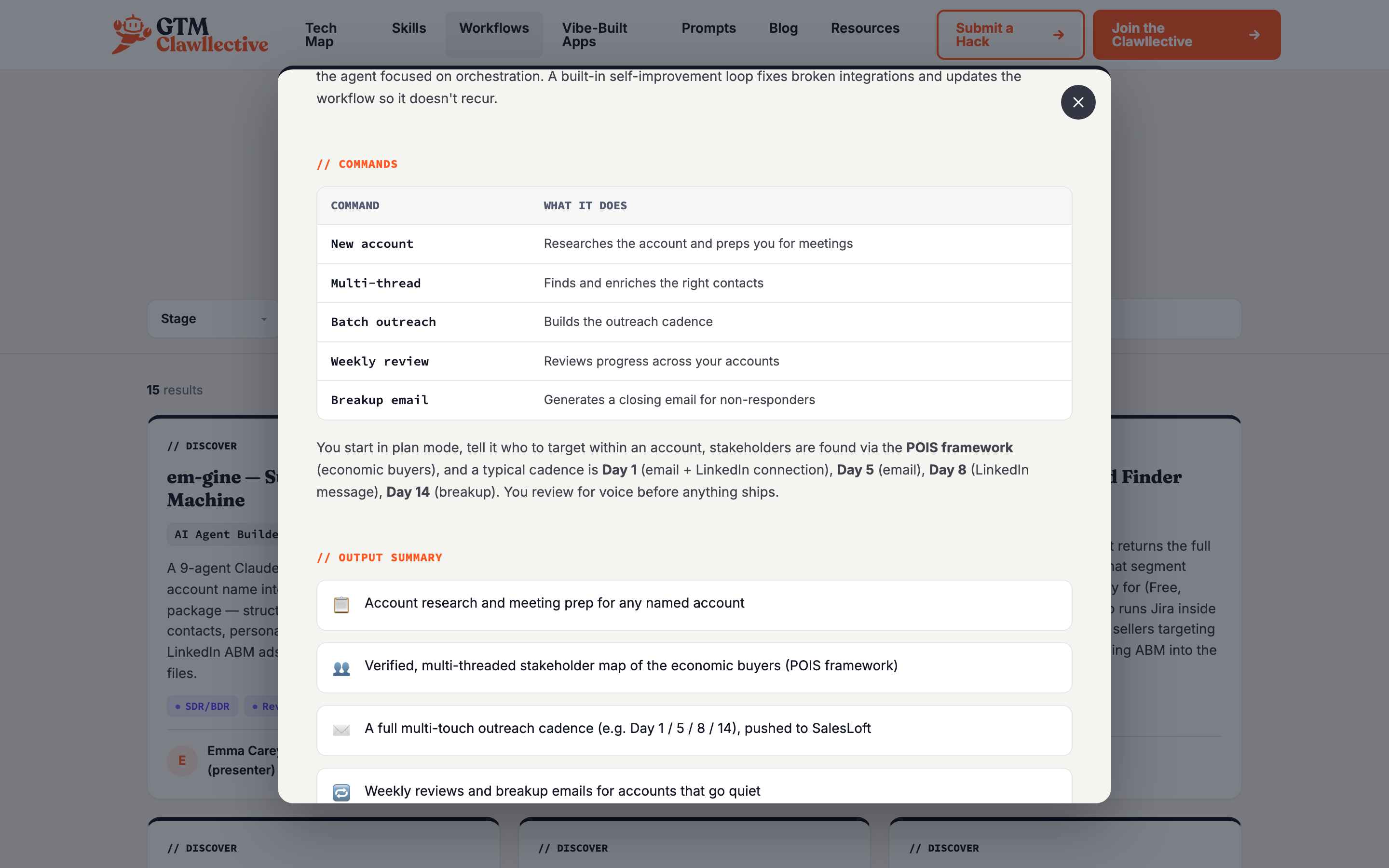Open the Blog nav item
This screenshot has width=1389, height=868.
(783, 28)
